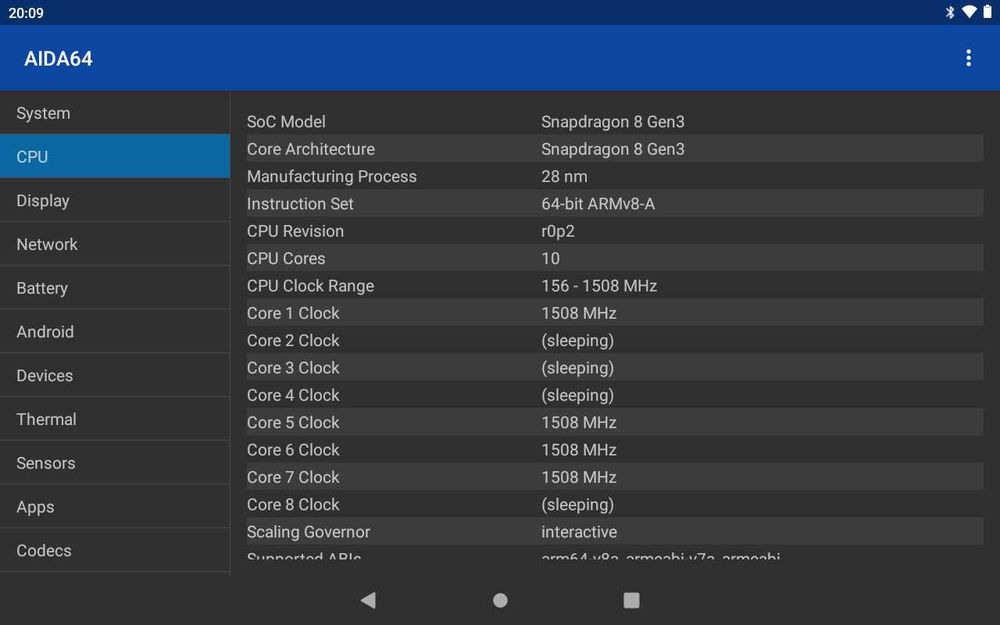This screenshot has width=1000, height=625.
Task: Select the Core 4 Clock label
Action: click(293, 396)
